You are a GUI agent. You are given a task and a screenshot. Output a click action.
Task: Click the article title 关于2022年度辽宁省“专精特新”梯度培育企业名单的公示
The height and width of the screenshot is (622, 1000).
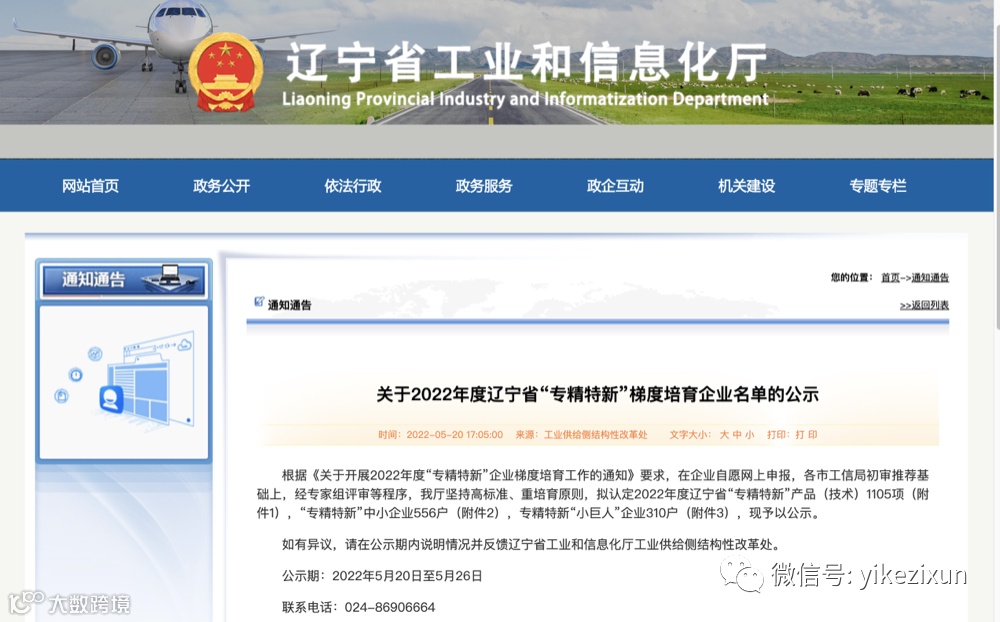coord(597,394)
